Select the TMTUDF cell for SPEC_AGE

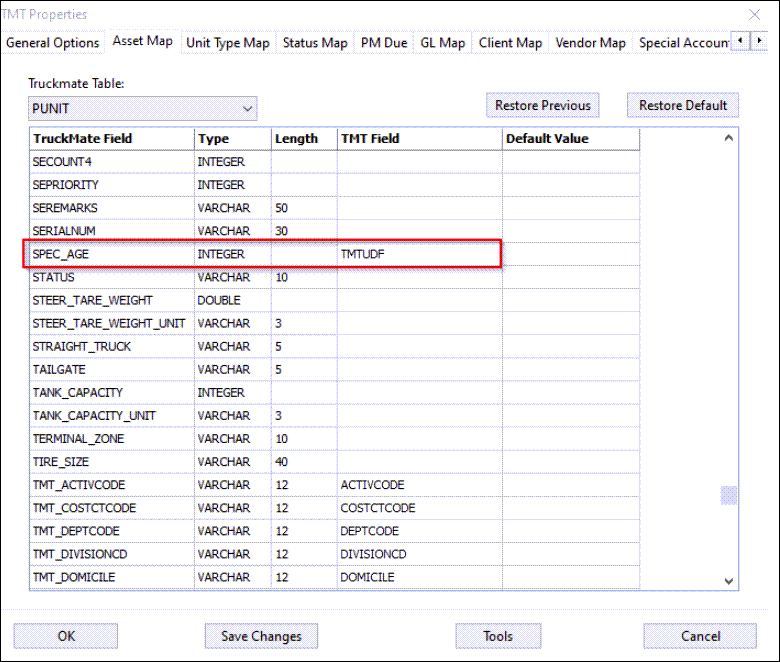(419, 255)
